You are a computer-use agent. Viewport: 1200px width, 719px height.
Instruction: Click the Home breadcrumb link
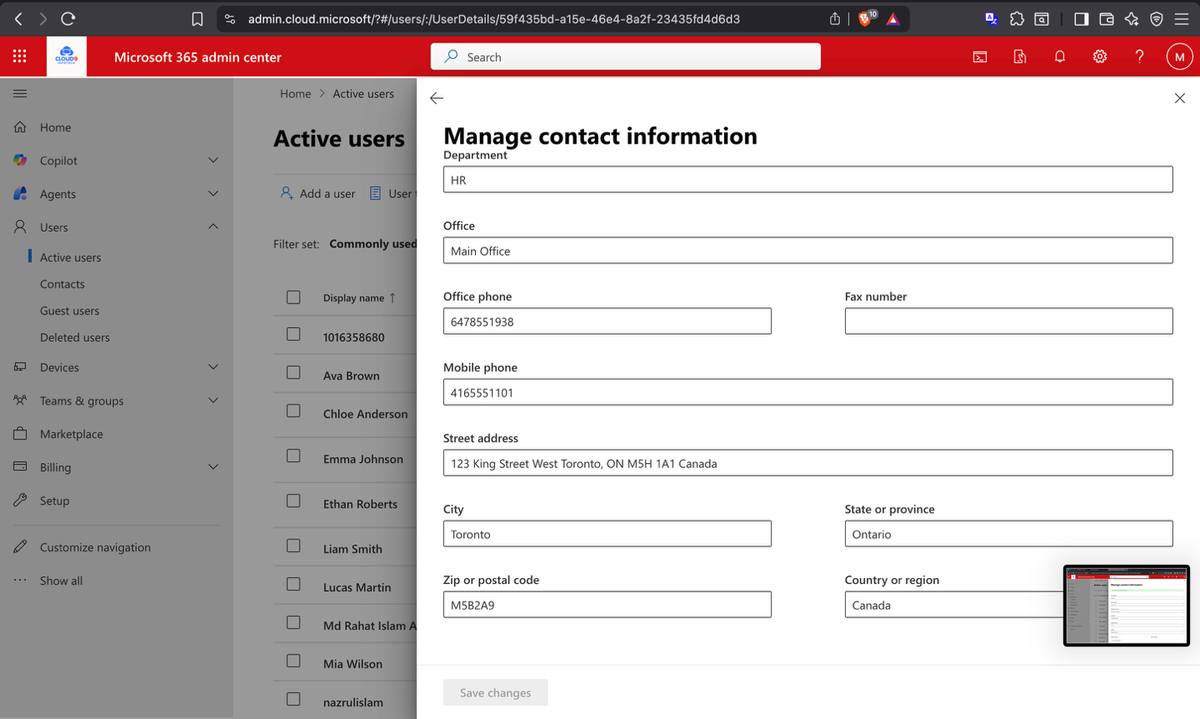pyautogui.click(x=295, y=94)
